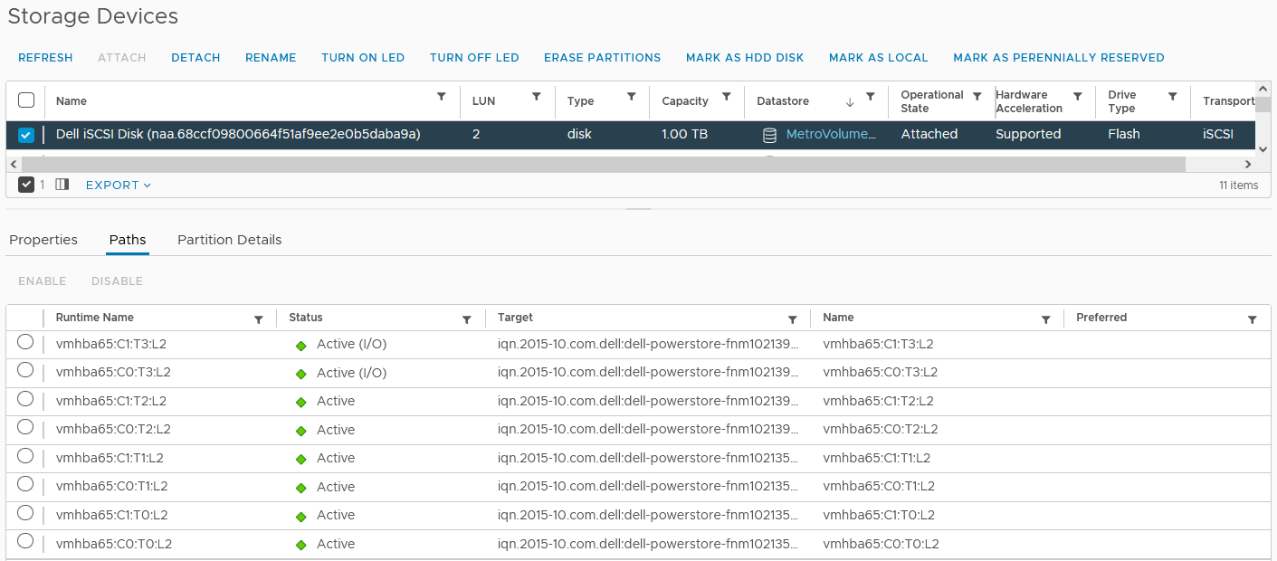The width and height of the screenshot is (1277, 561).
Task: Click the Preferred column filter icon
Action: [x=1252, y=320]
